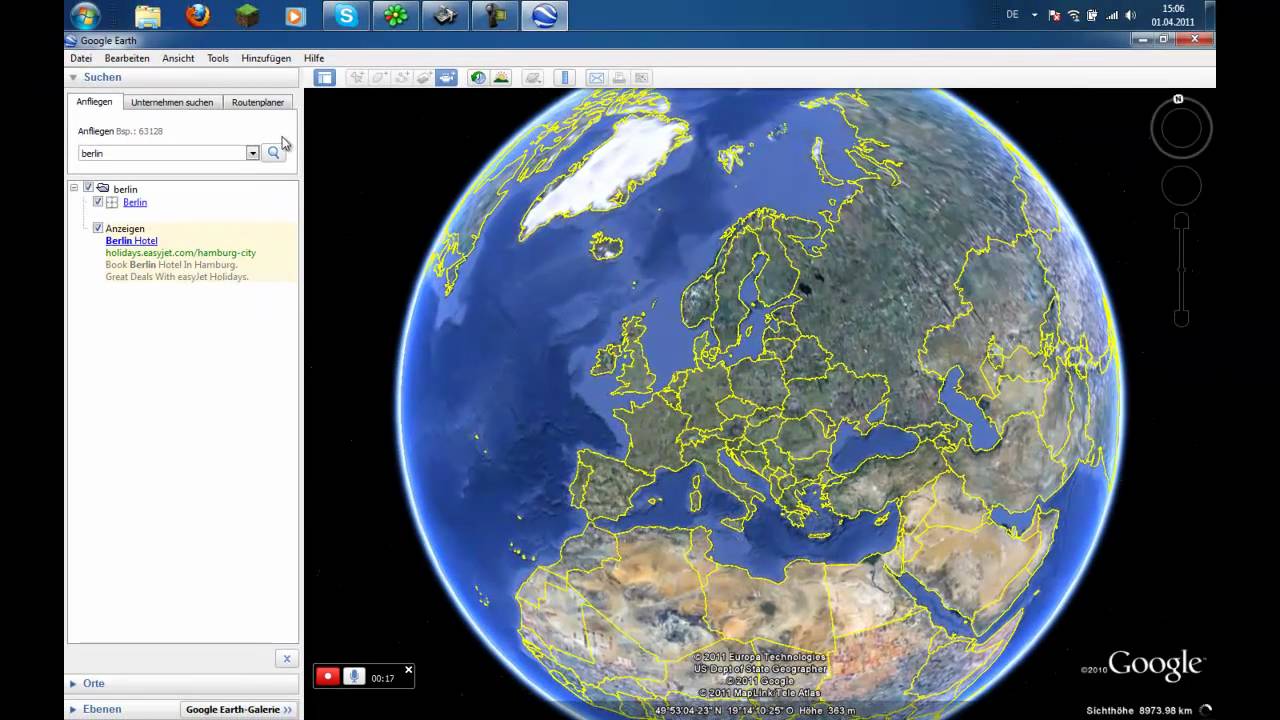Expand the Ebenen panel
1280x720 pixels.
(x=75, y=709)
